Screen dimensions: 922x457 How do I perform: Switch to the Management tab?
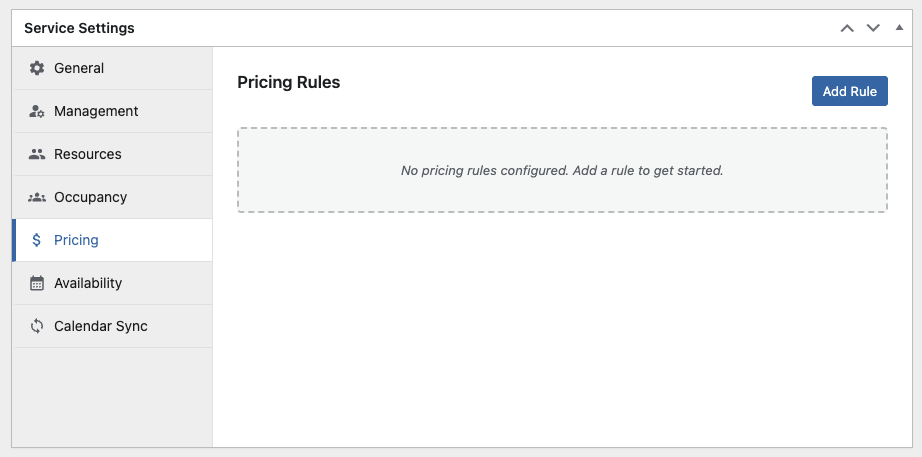click(x=96, y=111)
